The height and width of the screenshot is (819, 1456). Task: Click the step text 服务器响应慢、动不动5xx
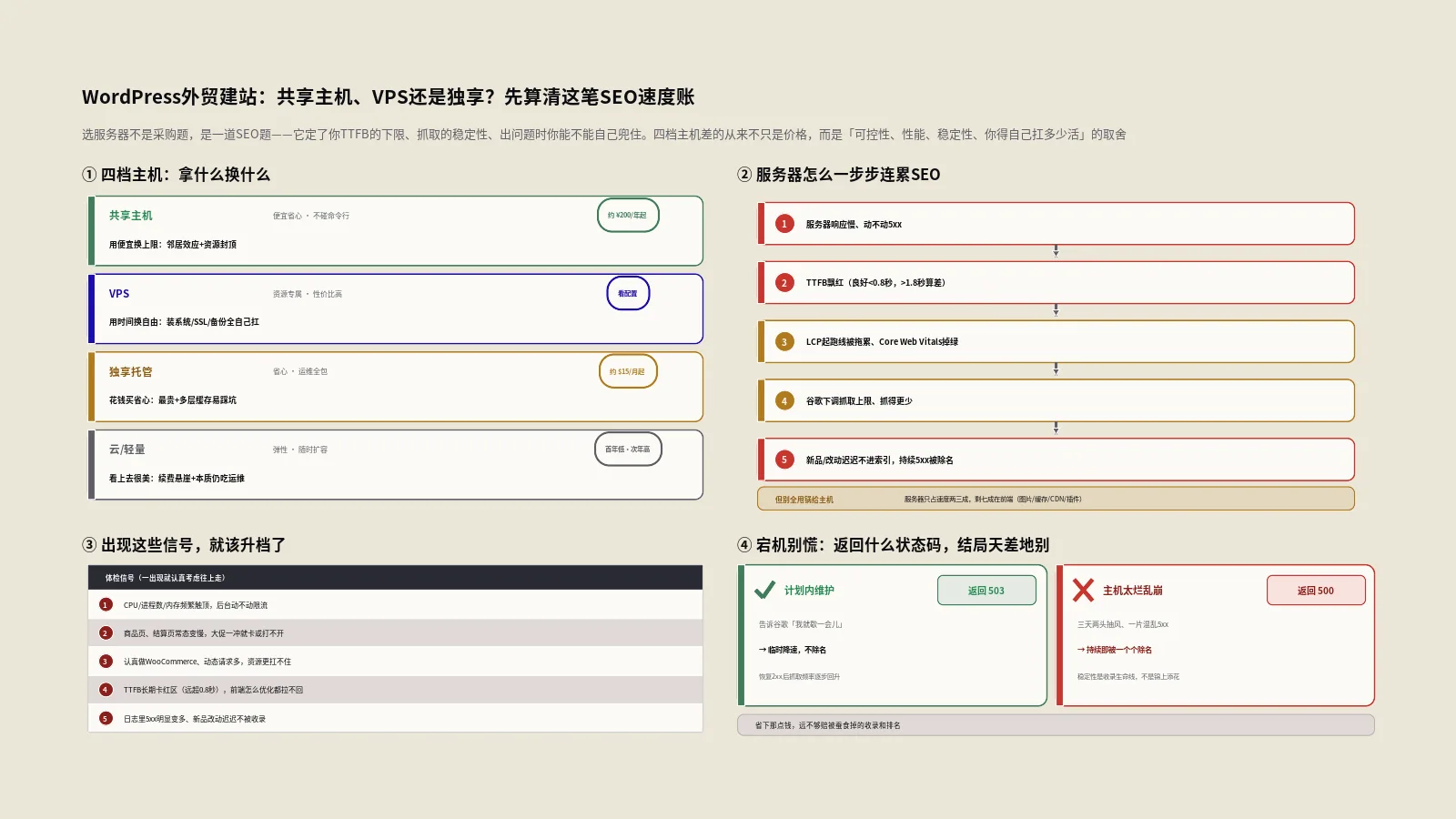(x=854, y=225)
